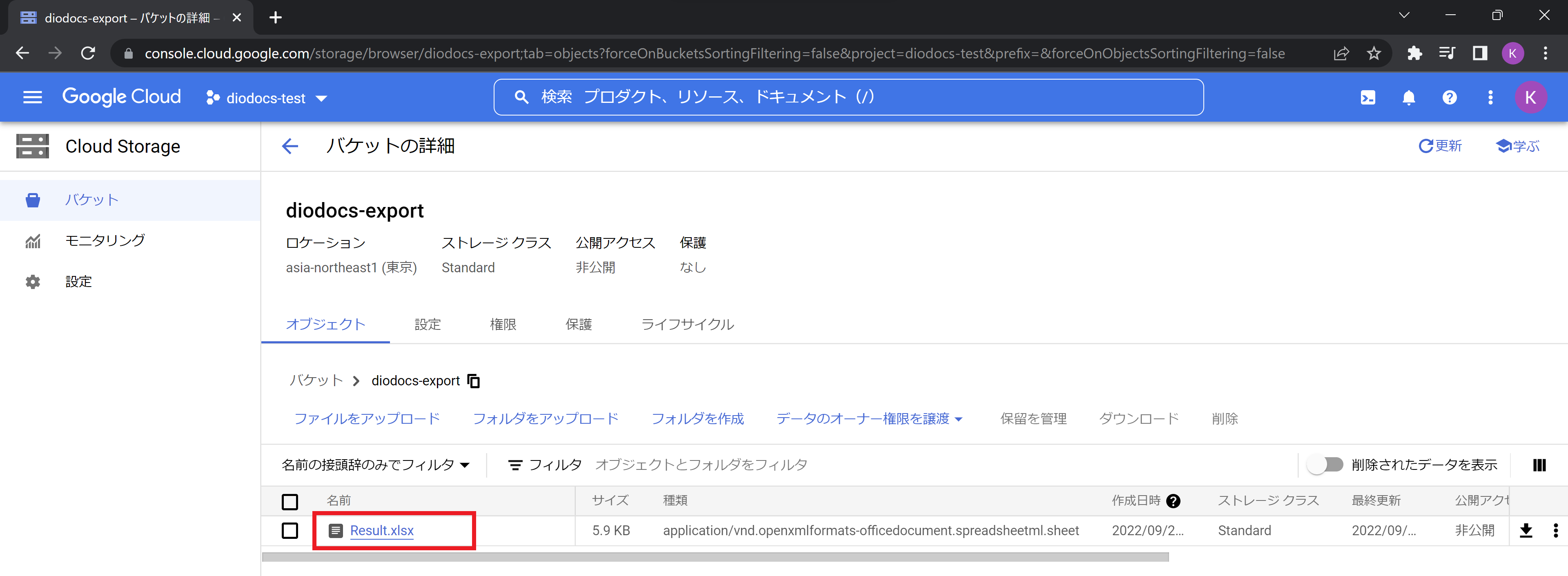Click ファイルをアップロード button
This screenshot has height=576, width=1568.
click(x=367, y=419)
